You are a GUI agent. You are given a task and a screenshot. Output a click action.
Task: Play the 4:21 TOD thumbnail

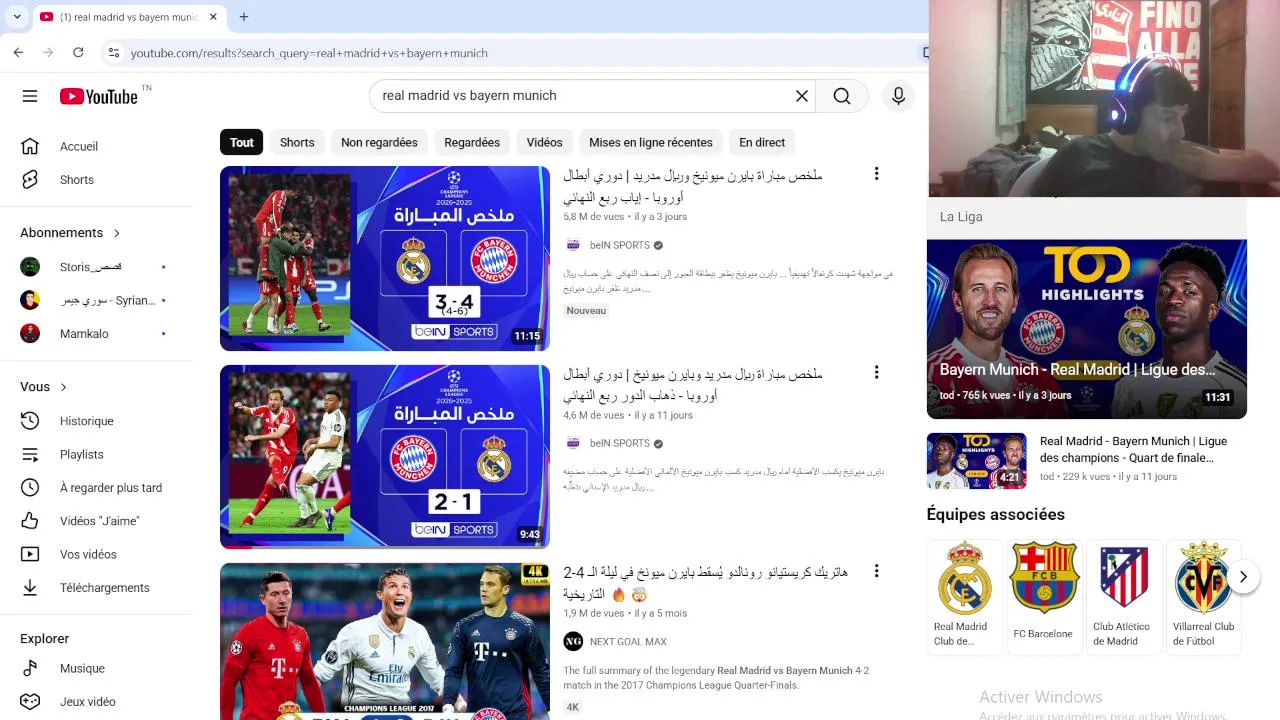coord(976,461)
